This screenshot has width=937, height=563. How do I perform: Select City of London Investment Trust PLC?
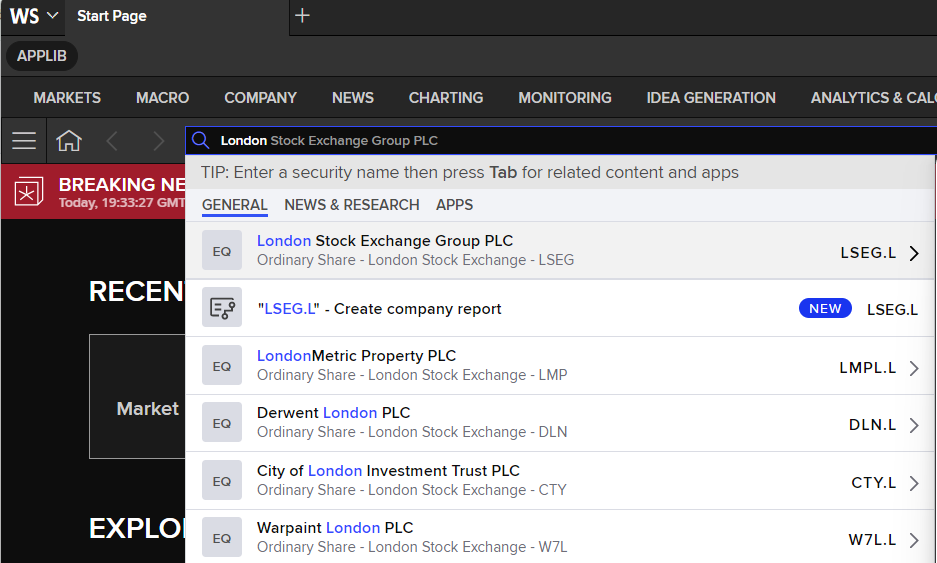559,481
